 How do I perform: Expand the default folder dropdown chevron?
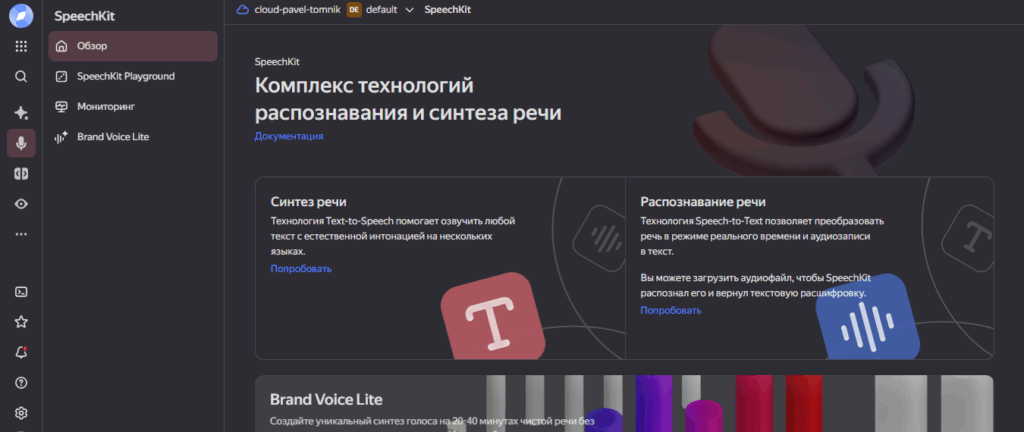pyautogui.click(x=409, y=10)
